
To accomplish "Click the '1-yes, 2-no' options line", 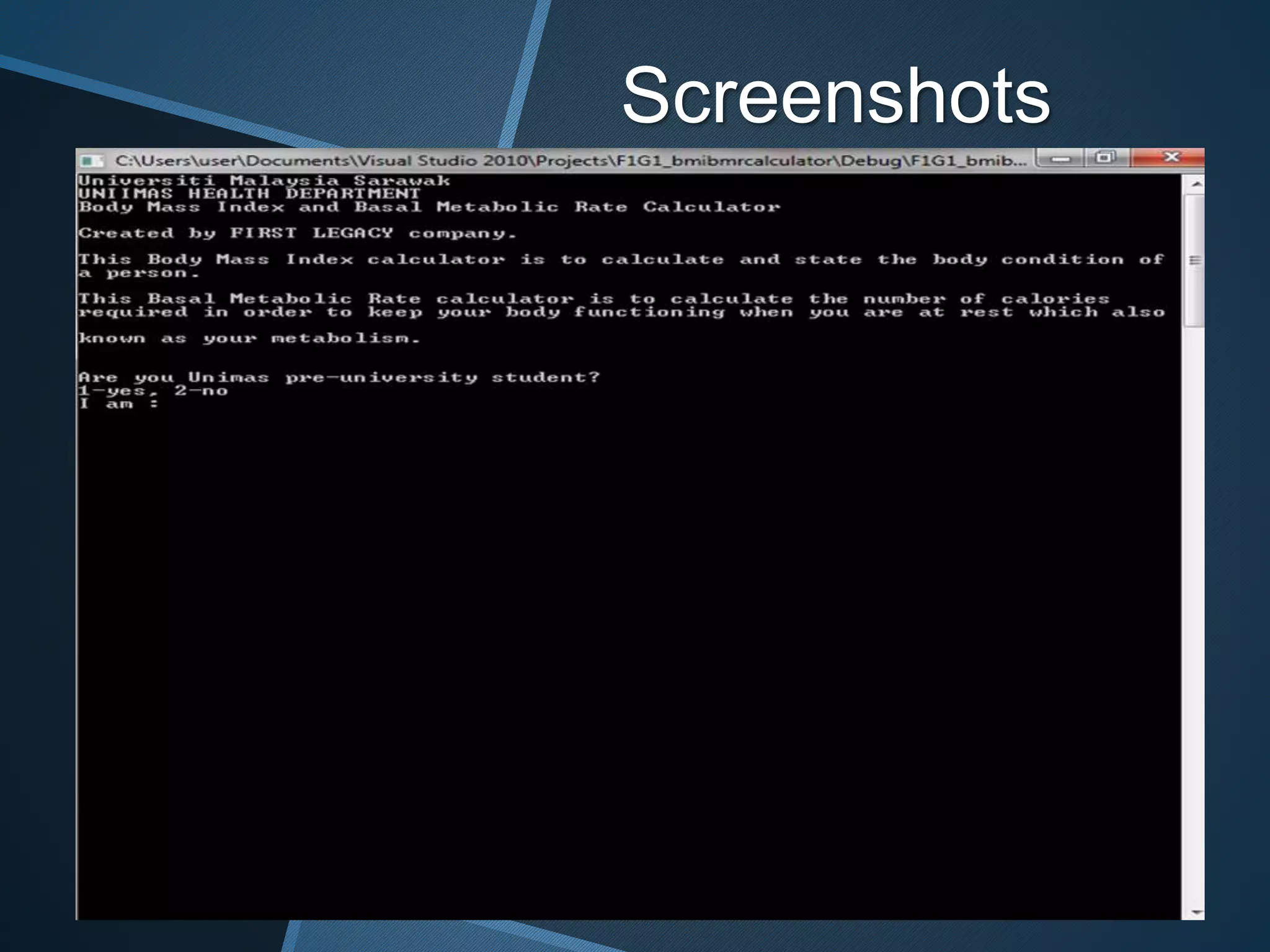I will pyautogui.click(x=153, y=391).
